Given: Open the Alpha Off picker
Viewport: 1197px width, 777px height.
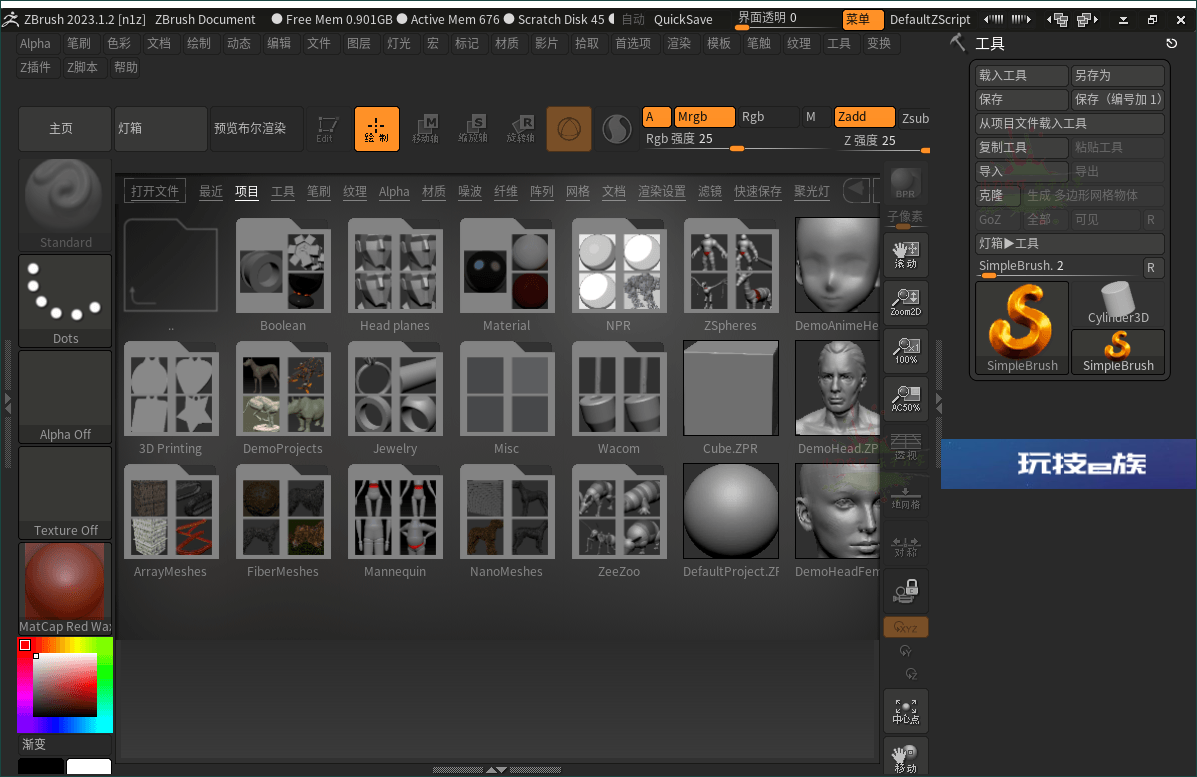Looking at the screenshot, I should tap(65, 397).
